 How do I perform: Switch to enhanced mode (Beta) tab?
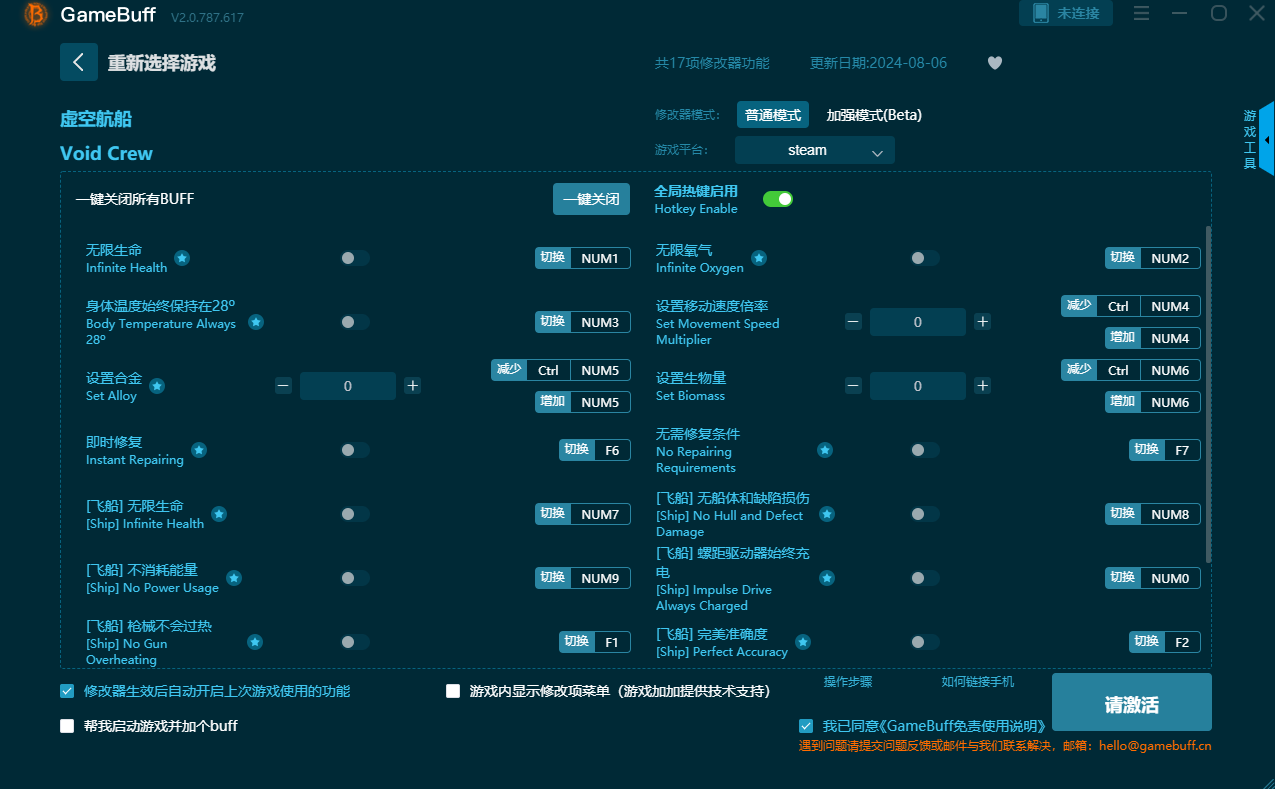click(874, 115)
